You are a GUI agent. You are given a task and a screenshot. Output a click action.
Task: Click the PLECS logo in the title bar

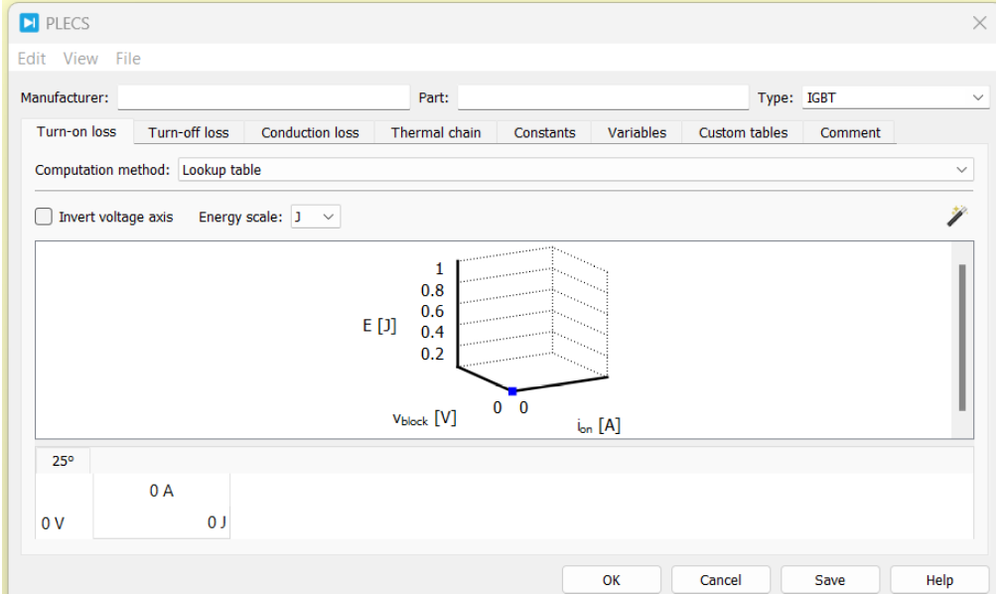(30, 22)
